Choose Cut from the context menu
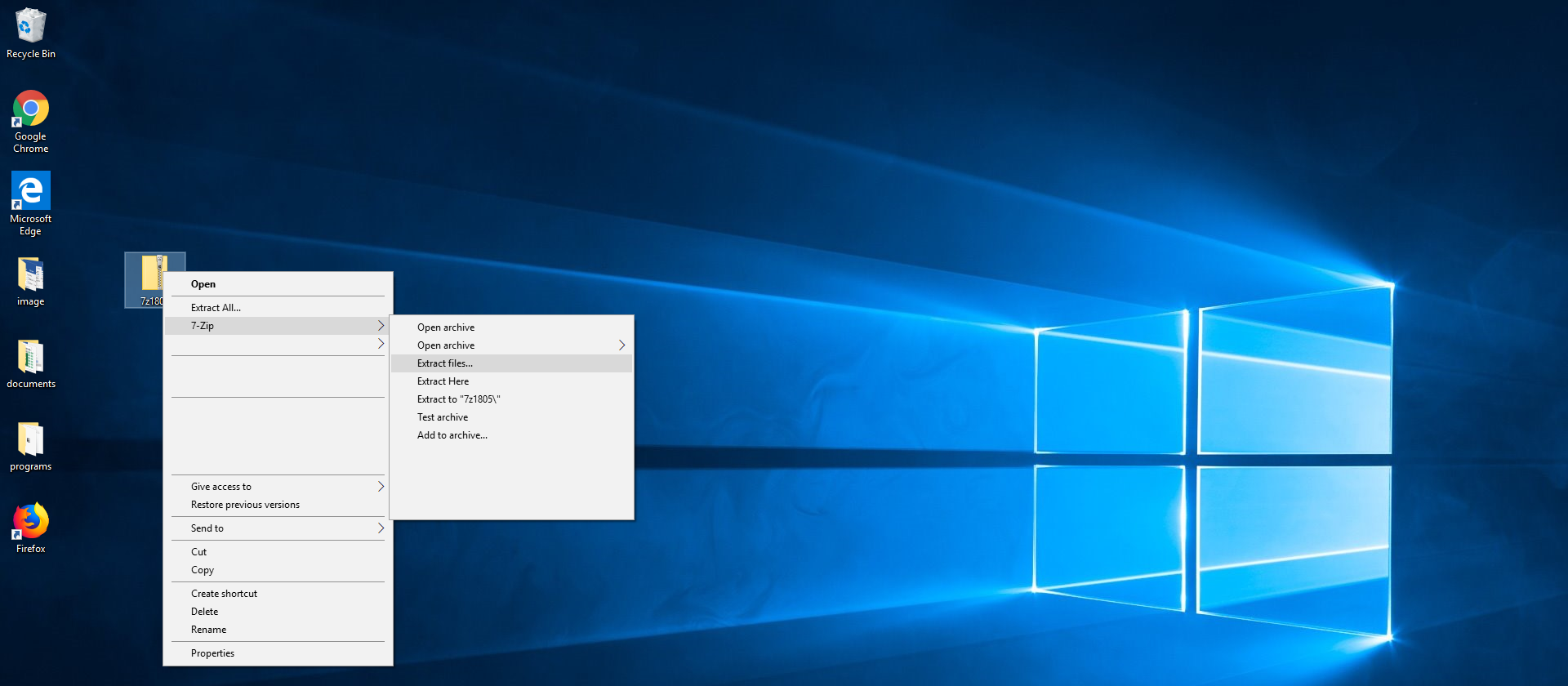 pos(278,552)
